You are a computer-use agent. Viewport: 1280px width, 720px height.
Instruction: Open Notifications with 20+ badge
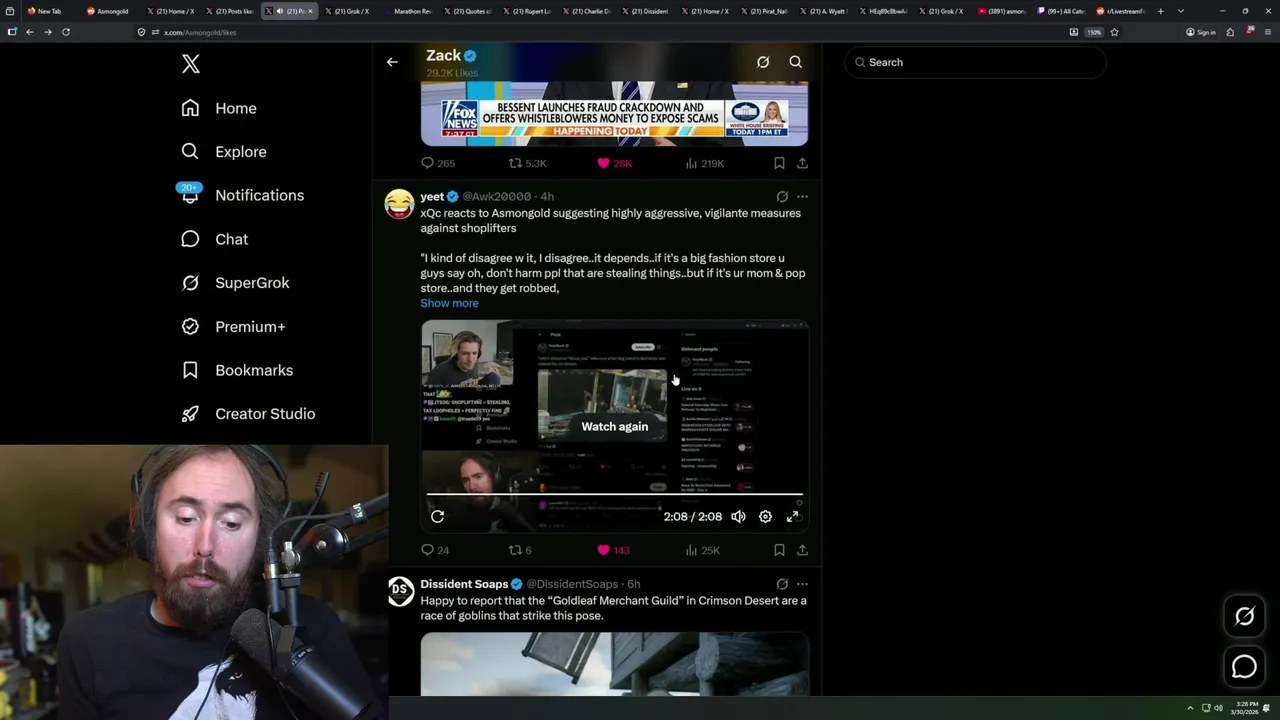[x=241, y=195]
